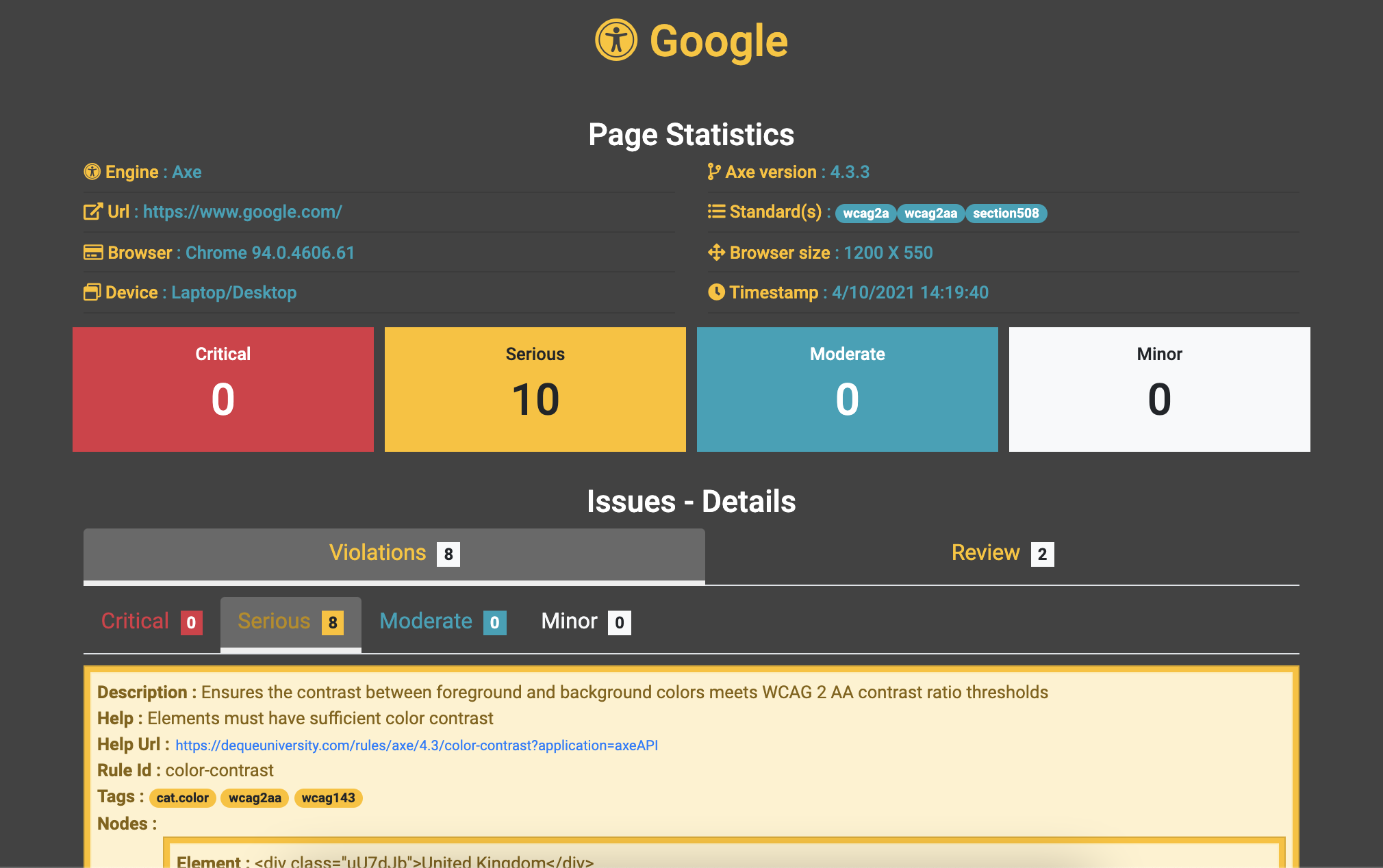1383x868 pixels.
Task: Select the Serious severity tab
Action: coord(290,622)
